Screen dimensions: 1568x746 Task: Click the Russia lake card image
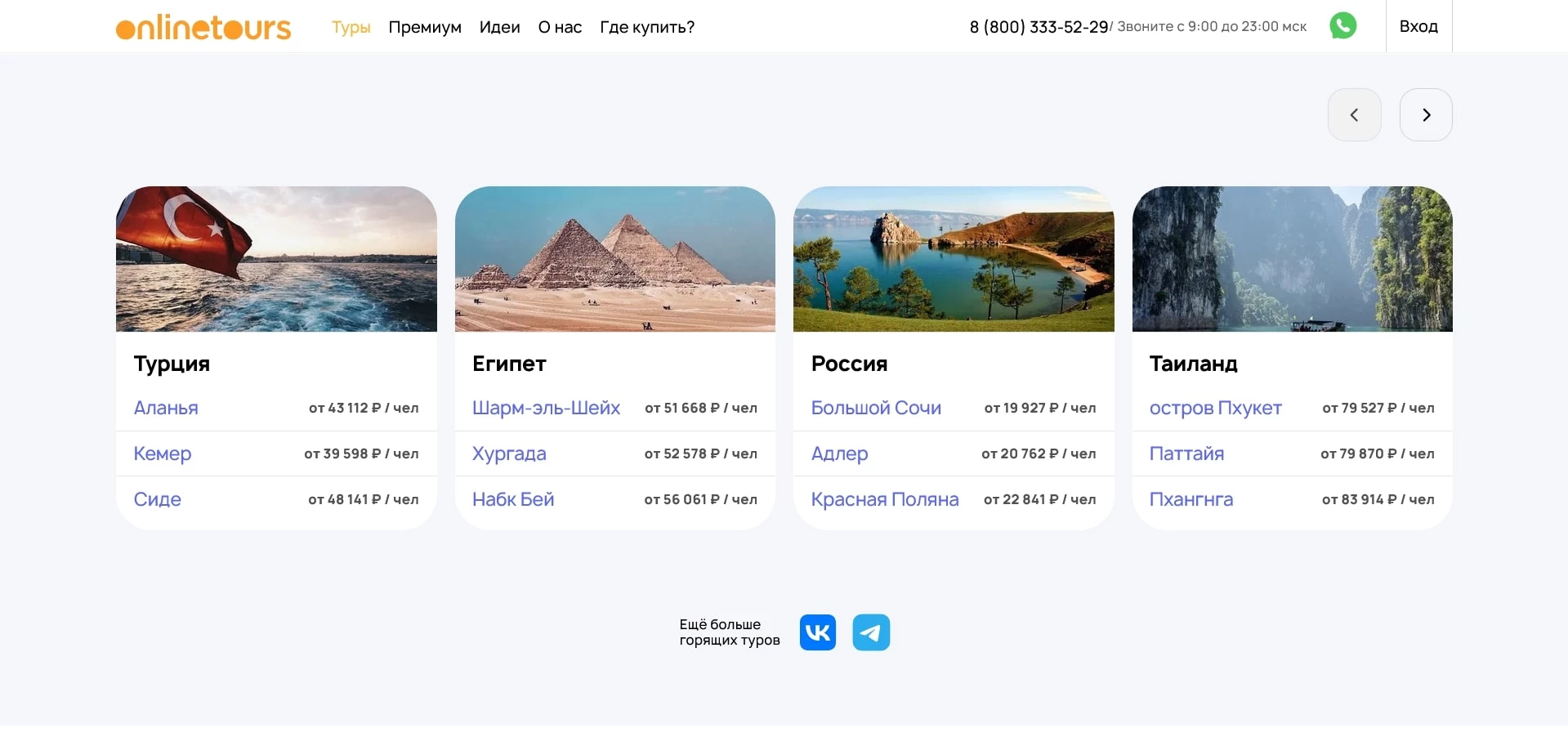coord(953,259)
